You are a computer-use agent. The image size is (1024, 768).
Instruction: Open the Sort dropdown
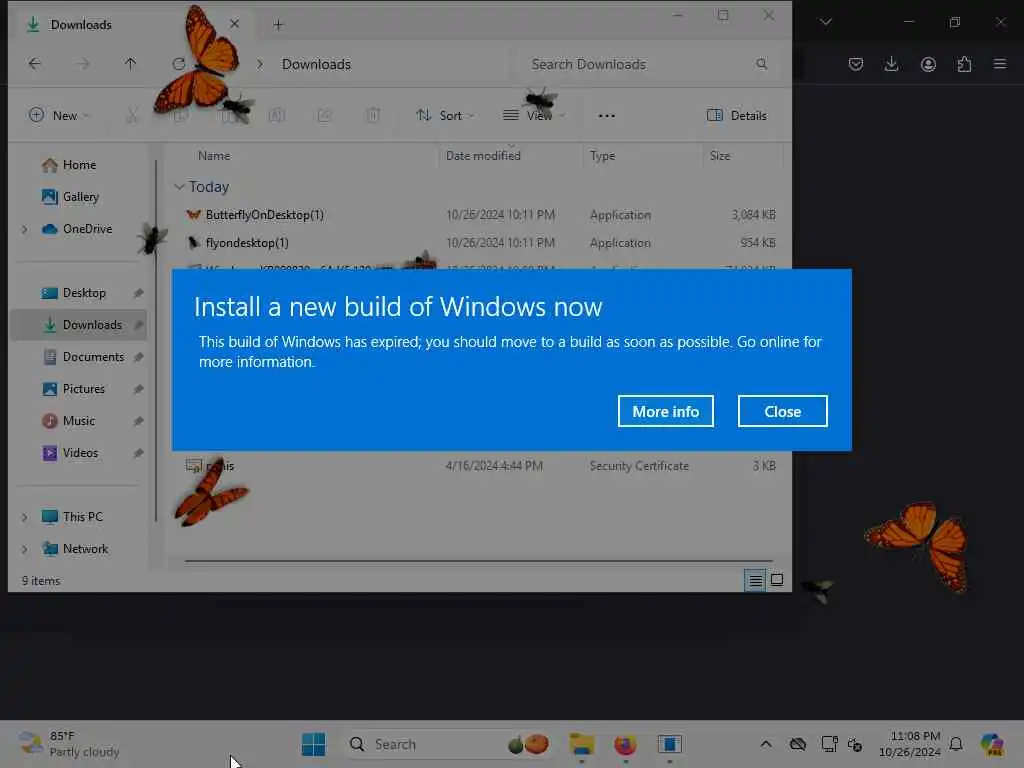445,116
